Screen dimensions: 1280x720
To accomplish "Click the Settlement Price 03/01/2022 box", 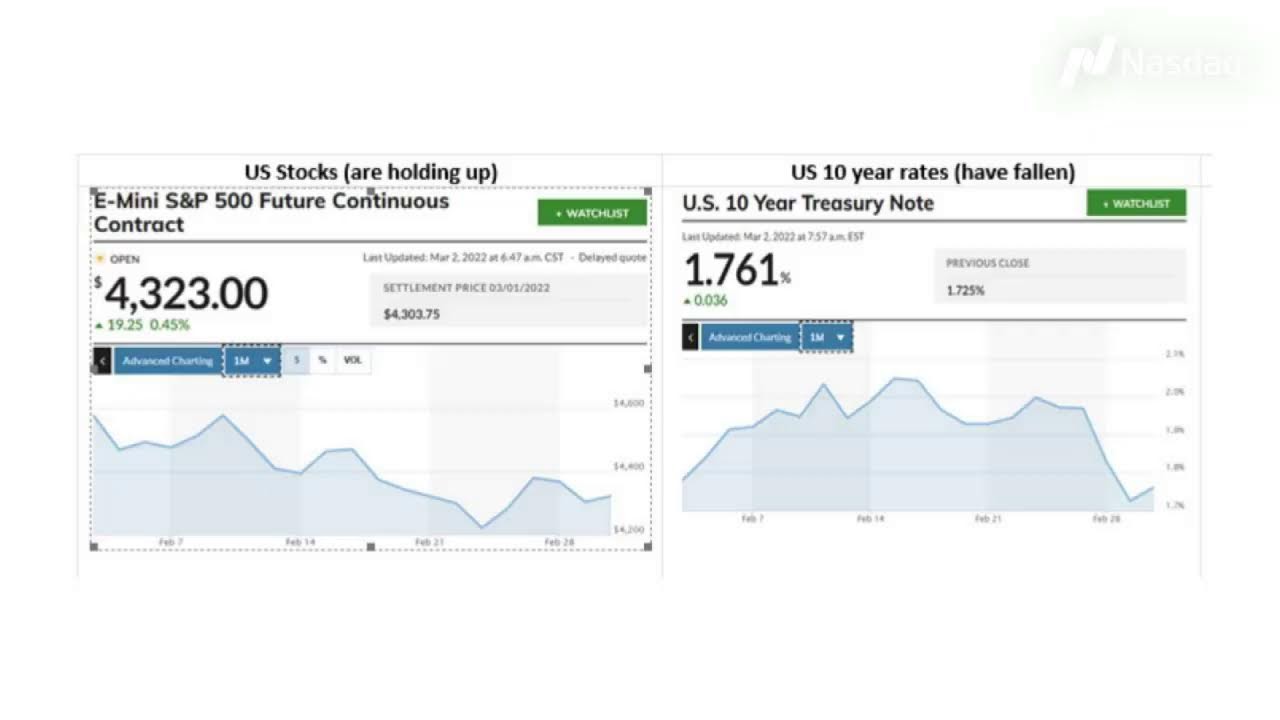I will coord(508,300).
